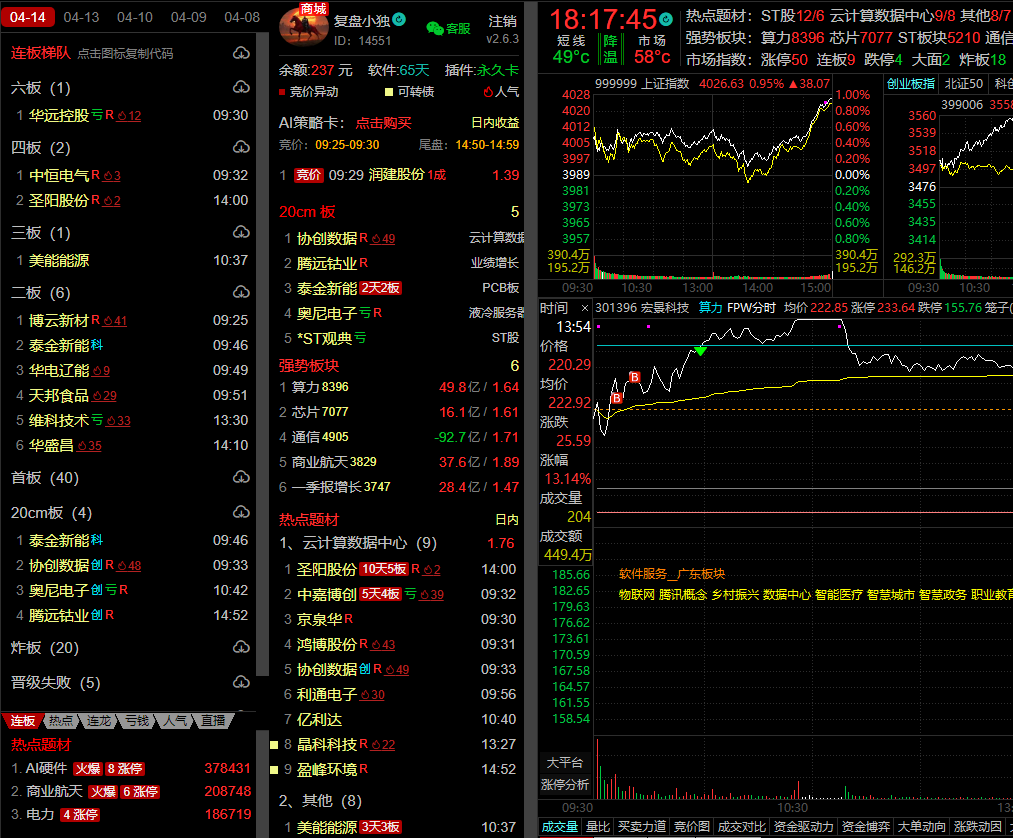Image resolution: width=1013 pixels, height=838 pixels.
Task: Click refresh icon next to 复盘小独 username
Action: point(400,19)
